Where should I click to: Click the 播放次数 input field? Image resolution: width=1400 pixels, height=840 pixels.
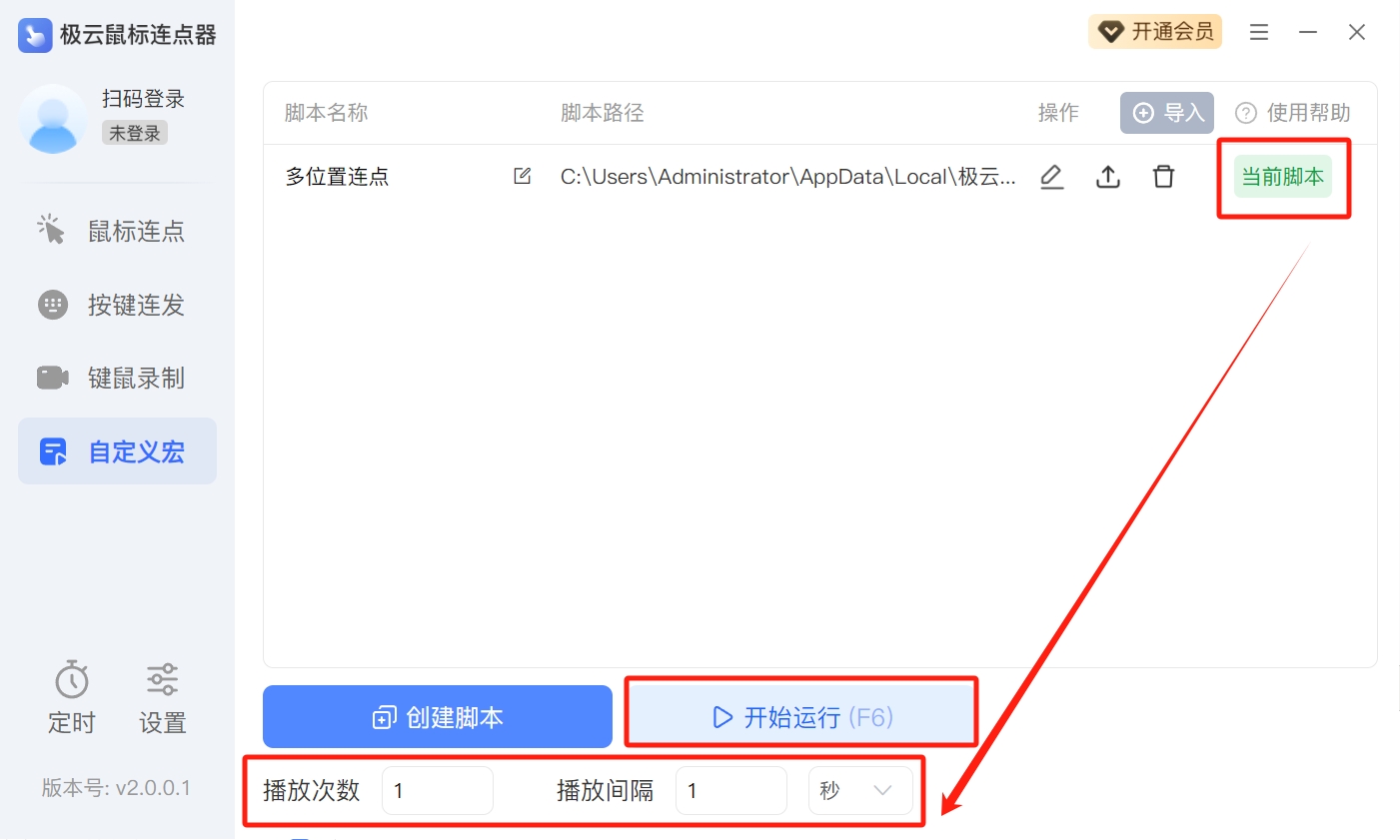click(x=438, y=790)
